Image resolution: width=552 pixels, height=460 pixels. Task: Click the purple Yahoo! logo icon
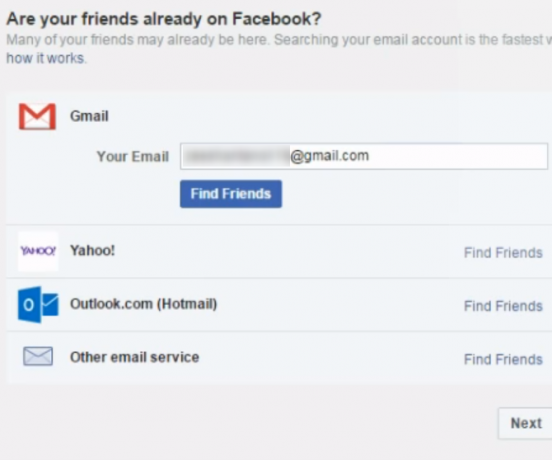38,251
